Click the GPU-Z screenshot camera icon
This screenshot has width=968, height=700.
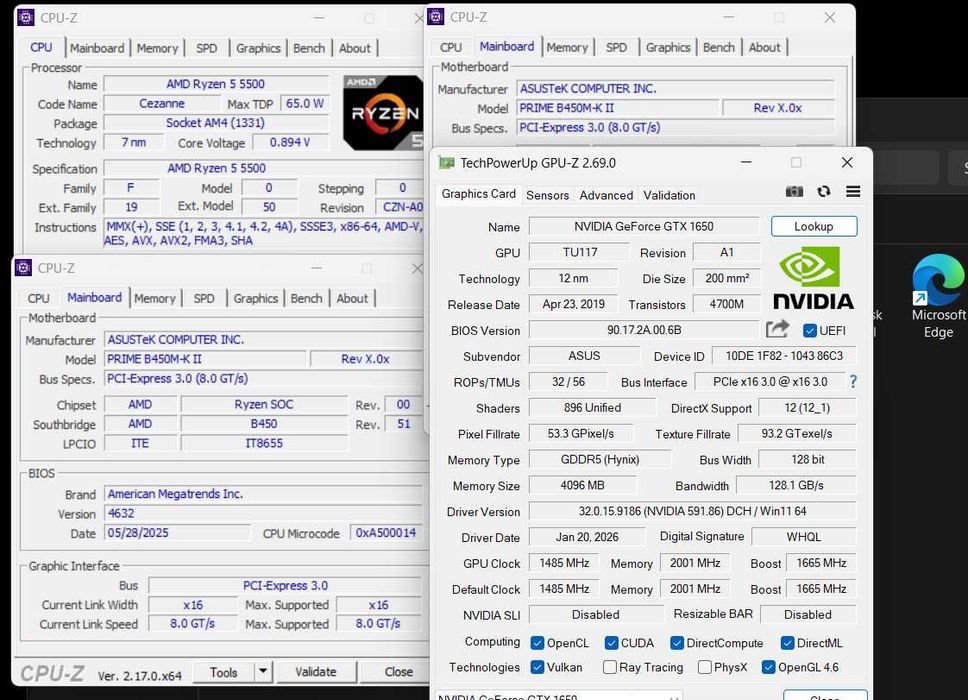[794, 191]
